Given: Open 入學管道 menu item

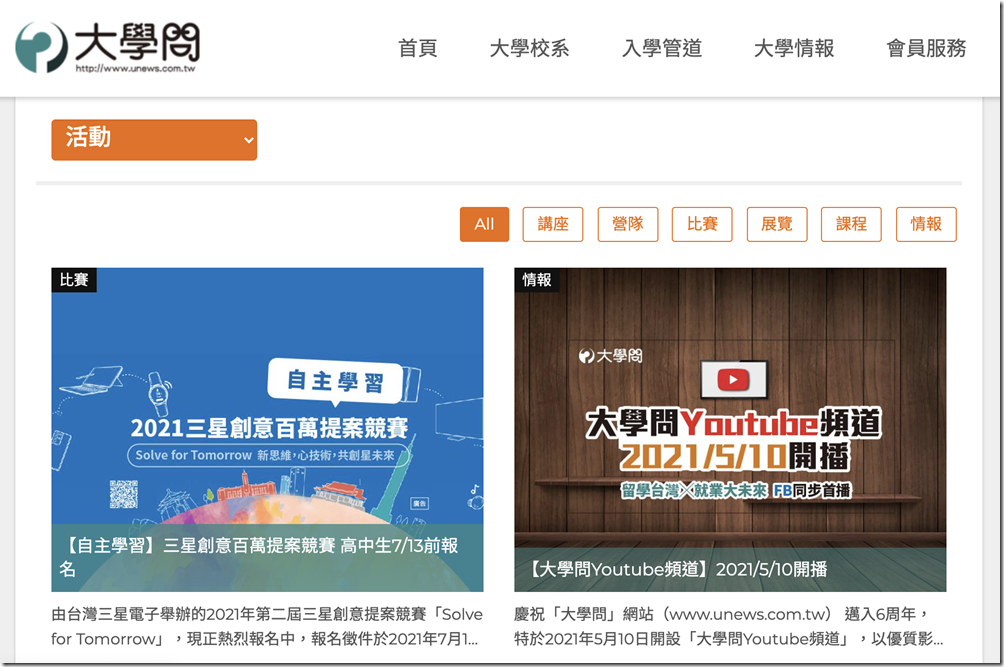Looking at the screenshot, I should pos(661,48).
